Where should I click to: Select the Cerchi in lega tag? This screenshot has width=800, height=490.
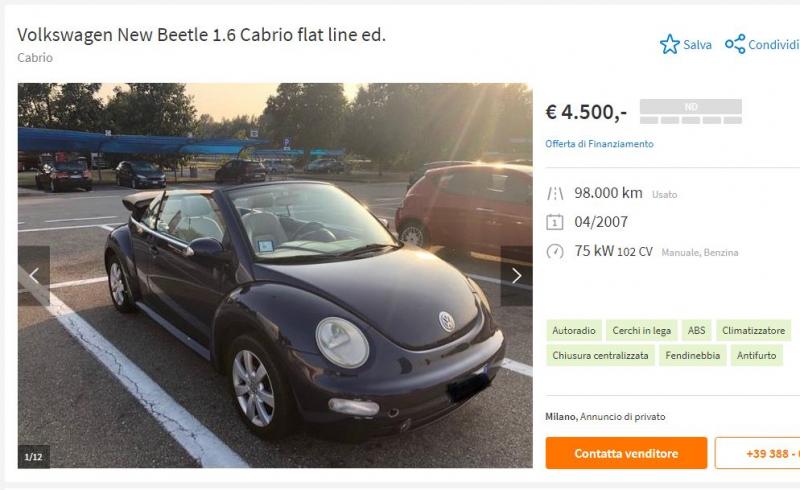pos(641,331)
